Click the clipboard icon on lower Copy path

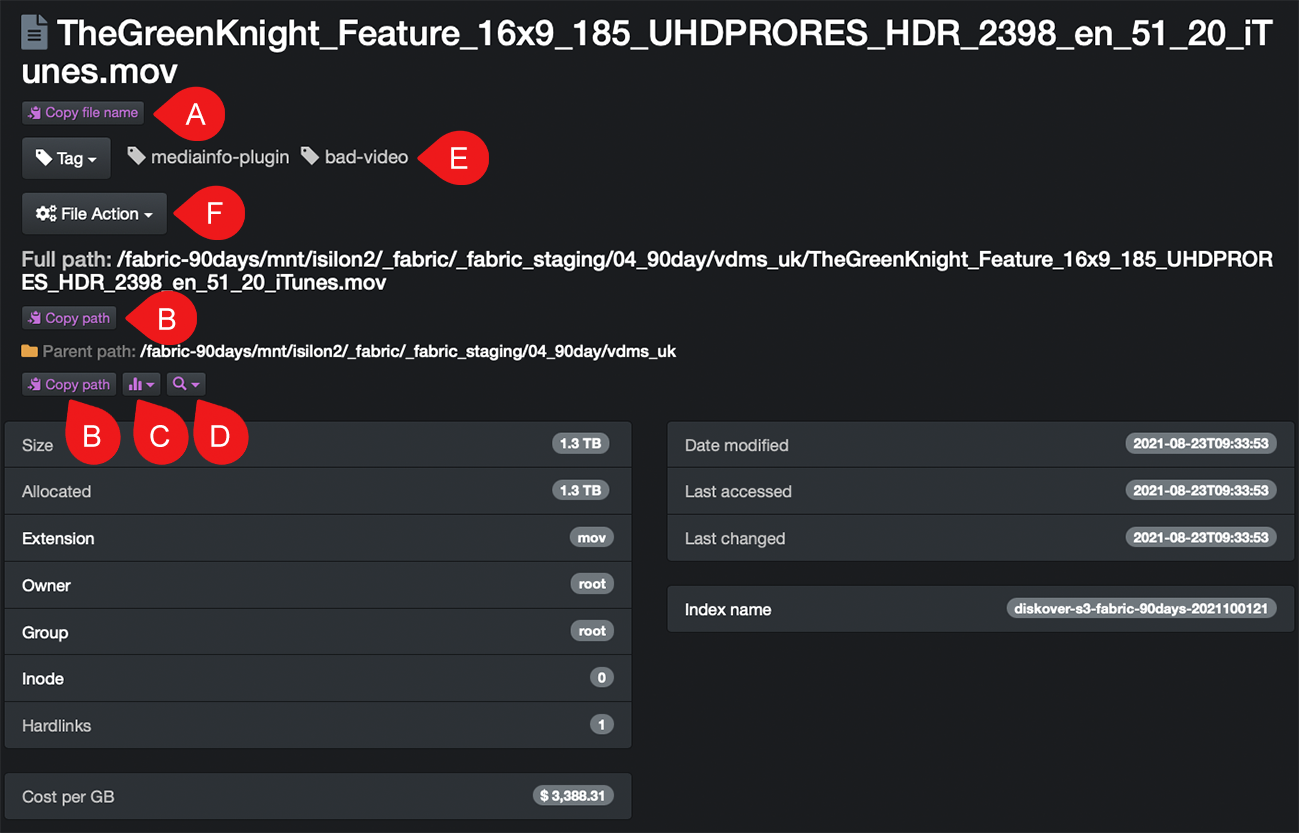click(x=36, y=383)
